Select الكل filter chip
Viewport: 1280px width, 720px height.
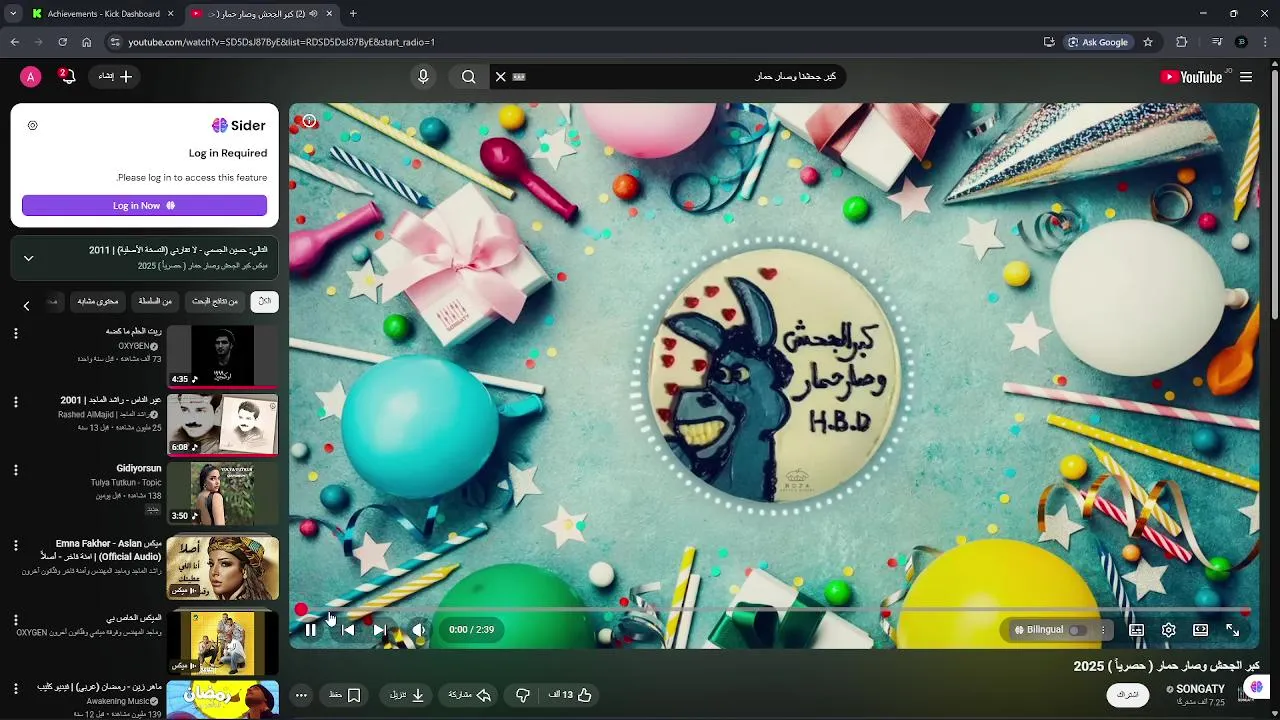pyautogui.click(x=264, y=301)
